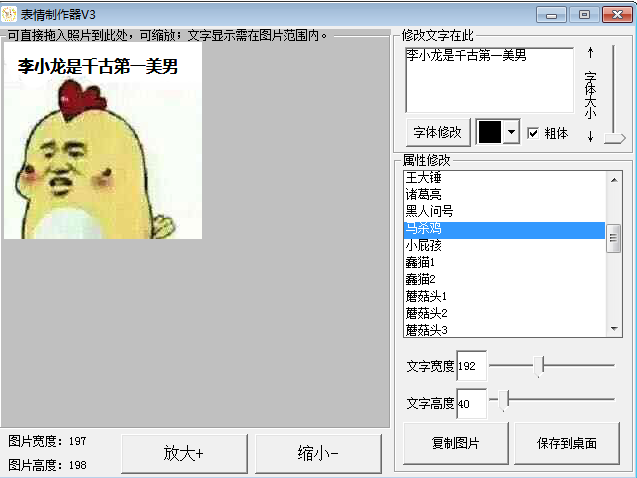Minimize the 表情制作器V3 window
Image resolution: width=637 pixels, height=478 pixels.
[551, 15]
